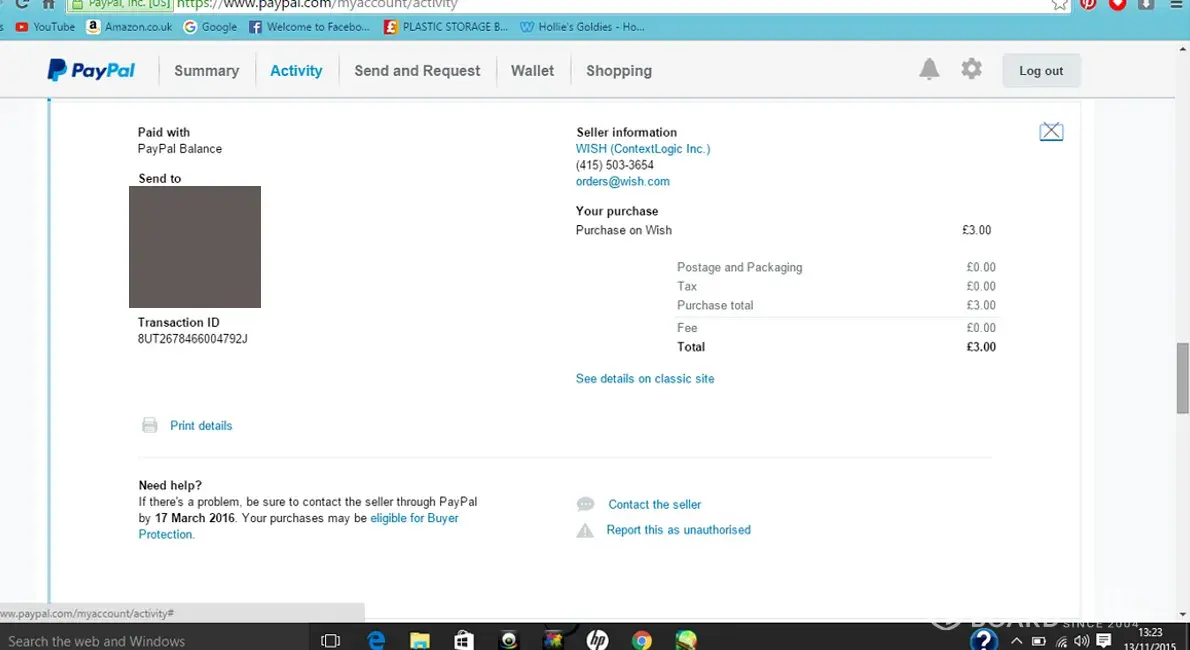1190x650 pixels.
Task: Go to the Summary tab
Action: [x=206, y=71]
